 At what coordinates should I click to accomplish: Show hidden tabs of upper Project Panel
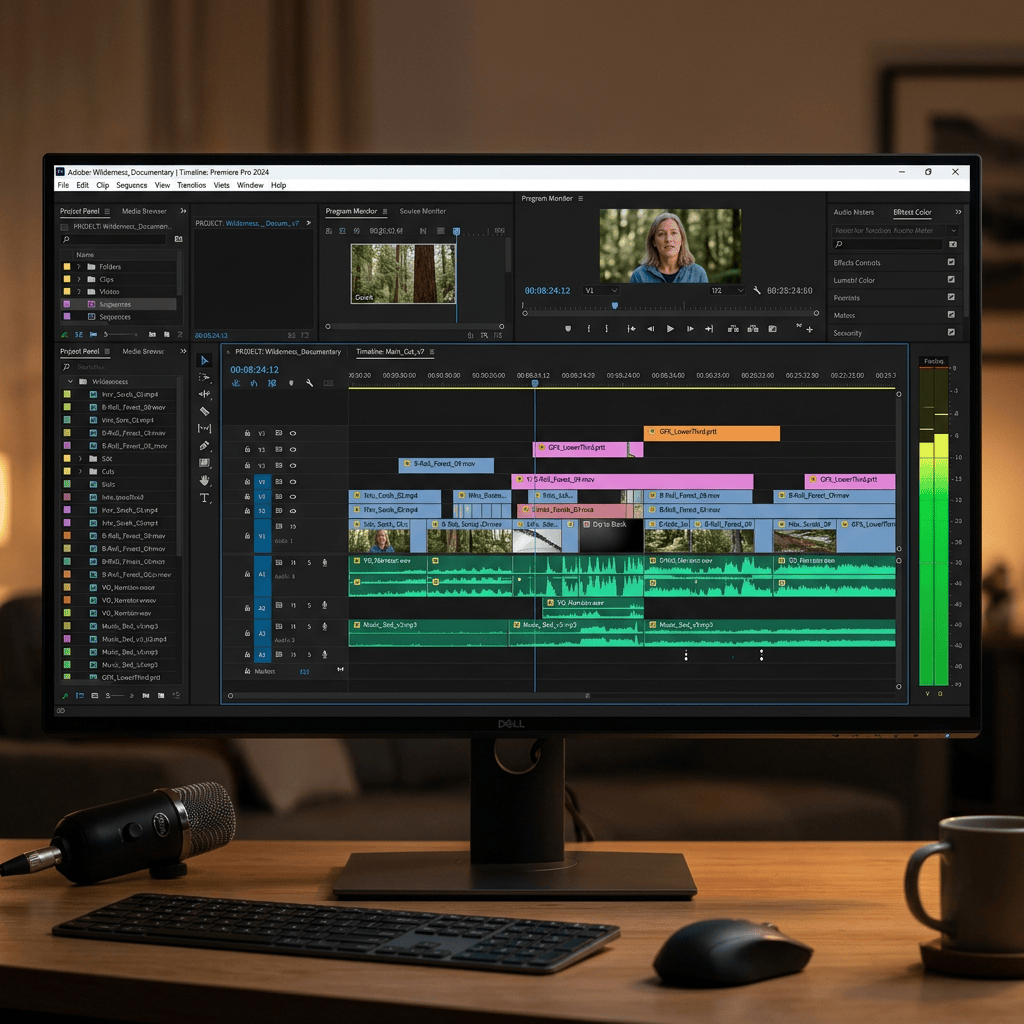tap(184, 211)
